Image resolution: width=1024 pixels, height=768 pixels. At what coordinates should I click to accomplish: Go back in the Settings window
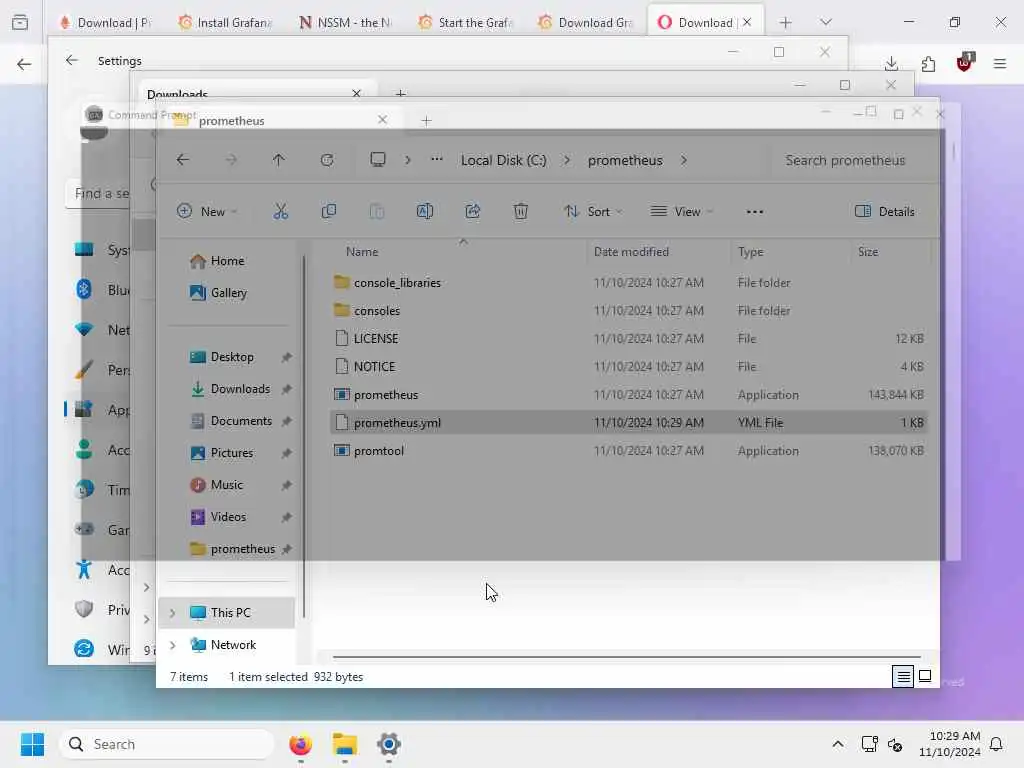[x=72, y=60]
